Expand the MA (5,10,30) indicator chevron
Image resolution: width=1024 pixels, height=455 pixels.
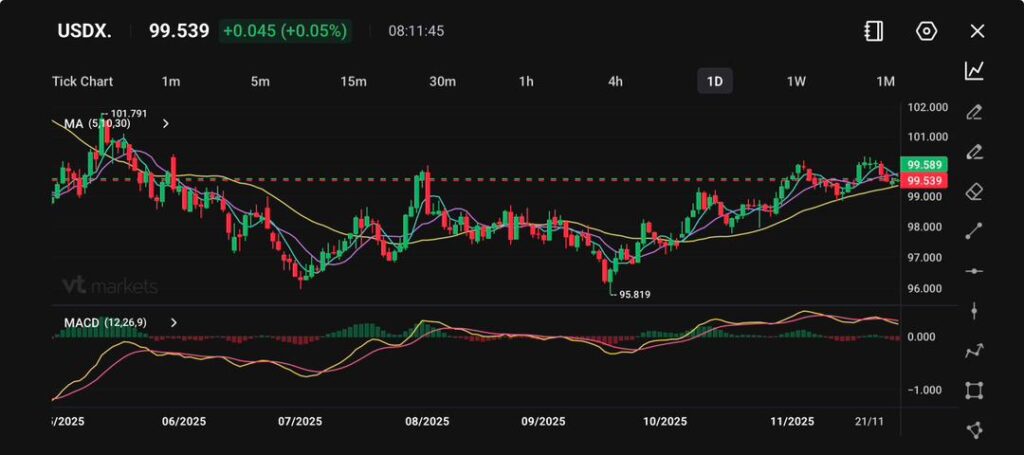pos(166,124)
